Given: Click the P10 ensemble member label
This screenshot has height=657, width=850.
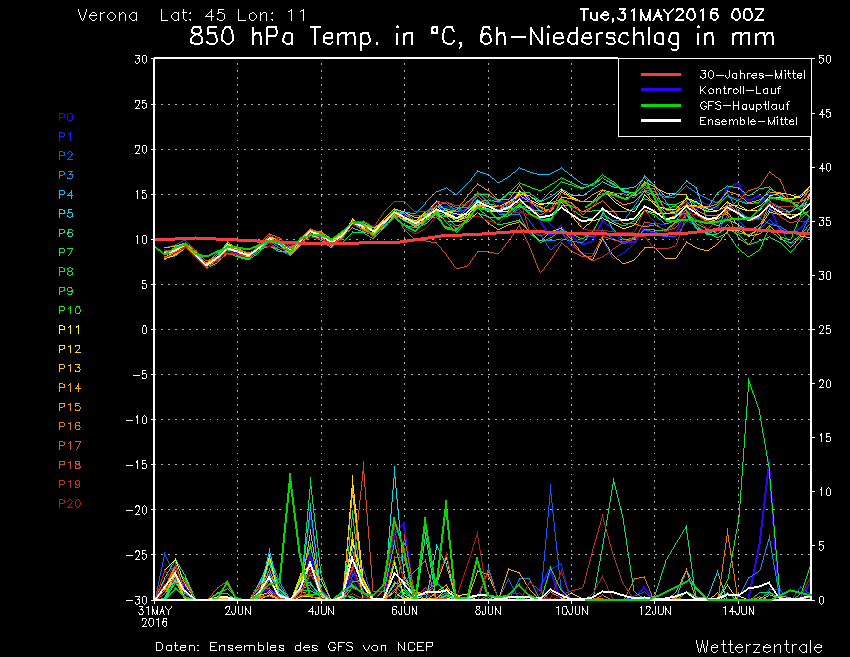Looking at the screenshot, I should 69,310.
